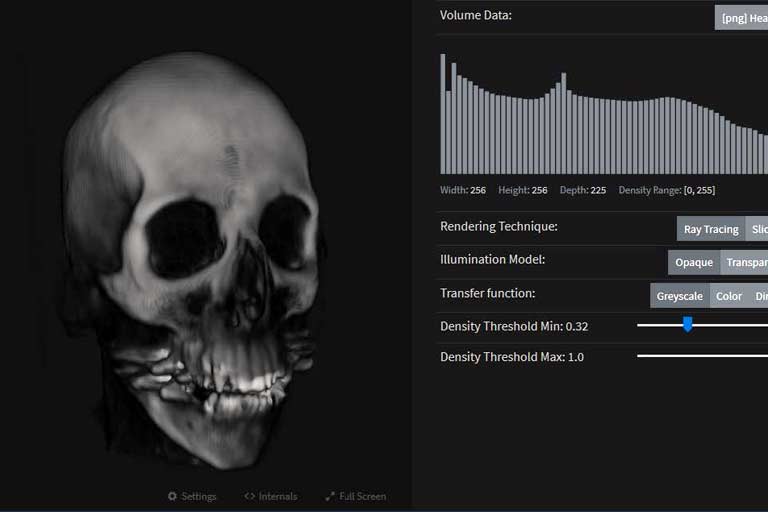
Task: Select the transfer option right of Color
Action: click(760, 296)
